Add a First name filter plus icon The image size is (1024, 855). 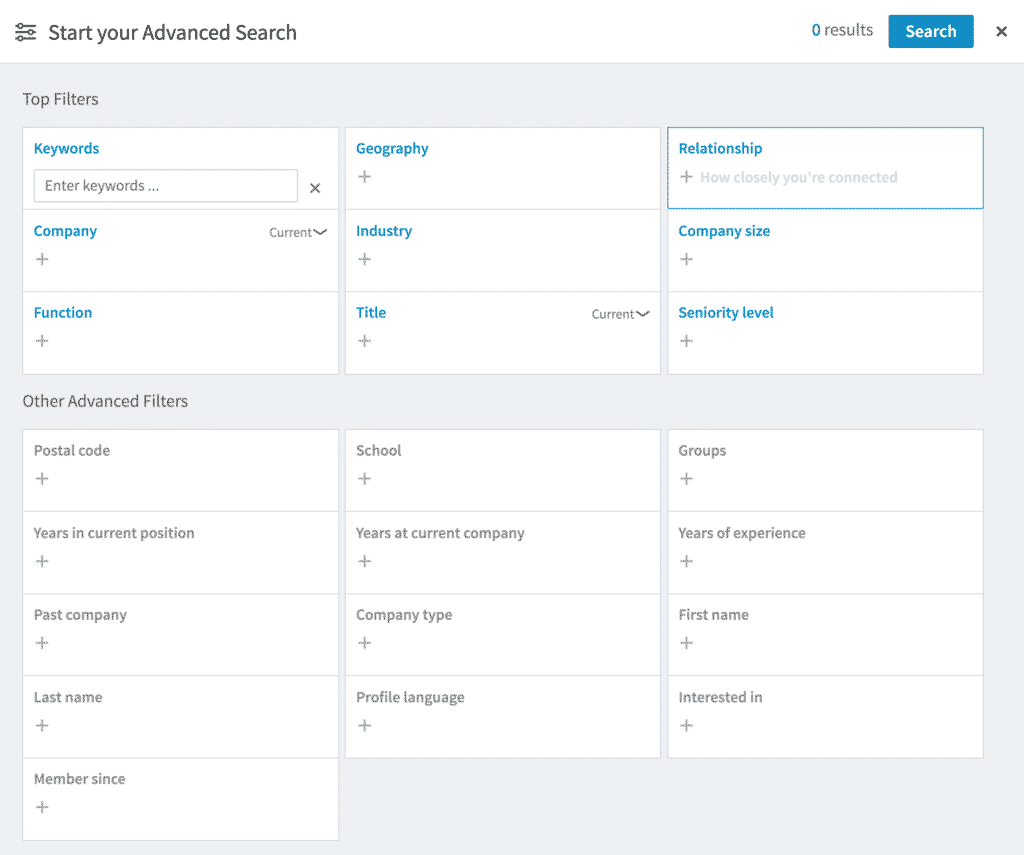tap(686, 643)
